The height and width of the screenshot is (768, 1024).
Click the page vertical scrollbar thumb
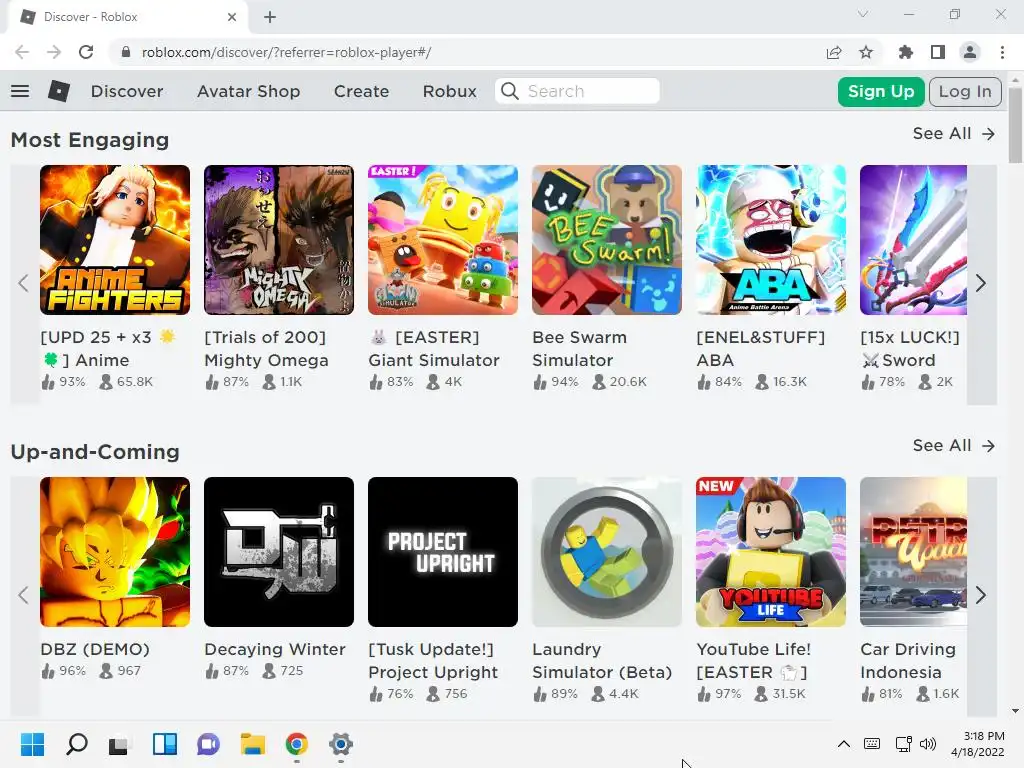pos(1015,124)
